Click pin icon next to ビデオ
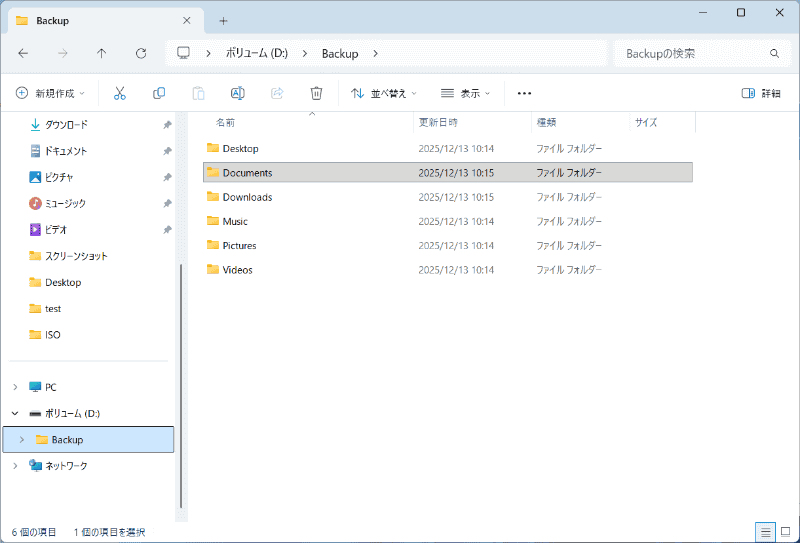This screenshot has height=543, width=800. pyautogui.click(x=167, y=230)
